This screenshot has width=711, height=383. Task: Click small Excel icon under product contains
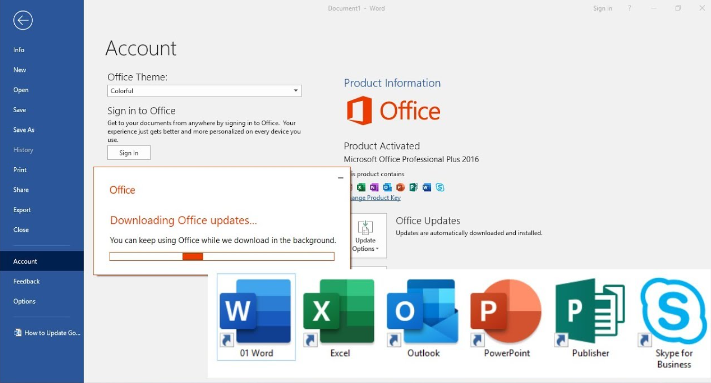tap(361, 187)
